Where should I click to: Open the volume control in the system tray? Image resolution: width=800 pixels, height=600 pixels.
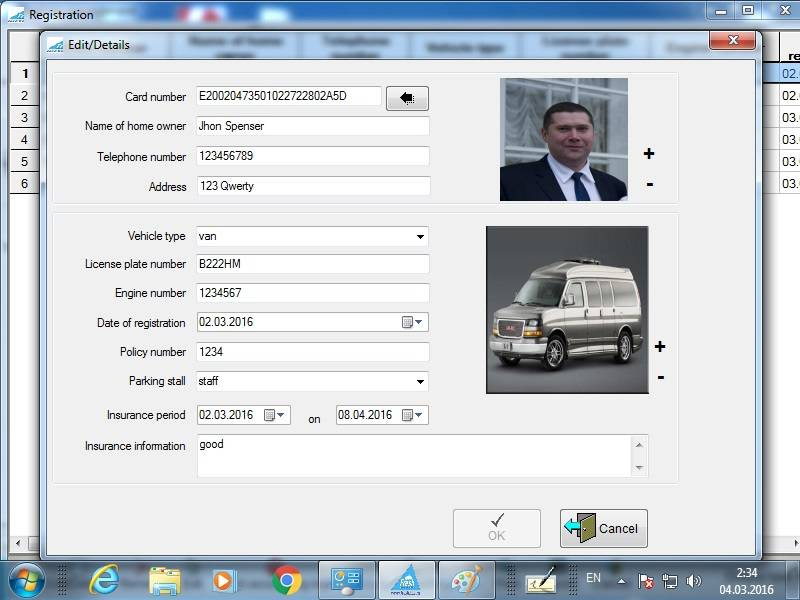point(694,578)
